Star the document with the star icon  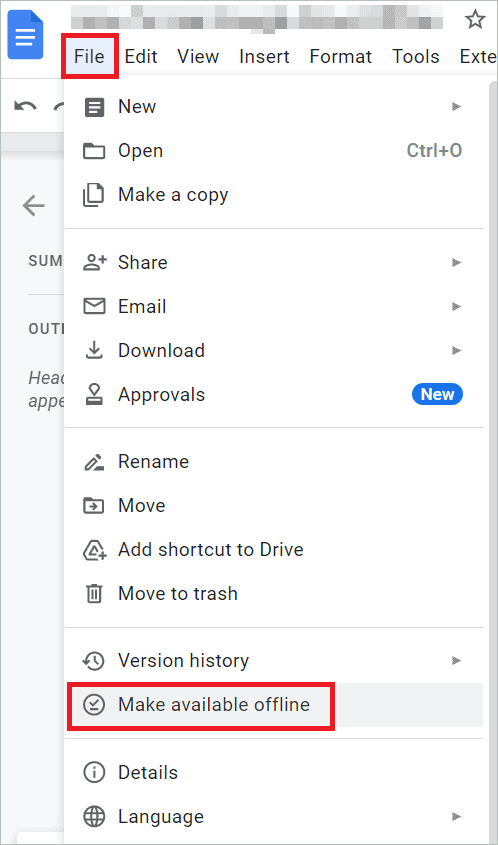pyautogui.click(x=475, y=20)
